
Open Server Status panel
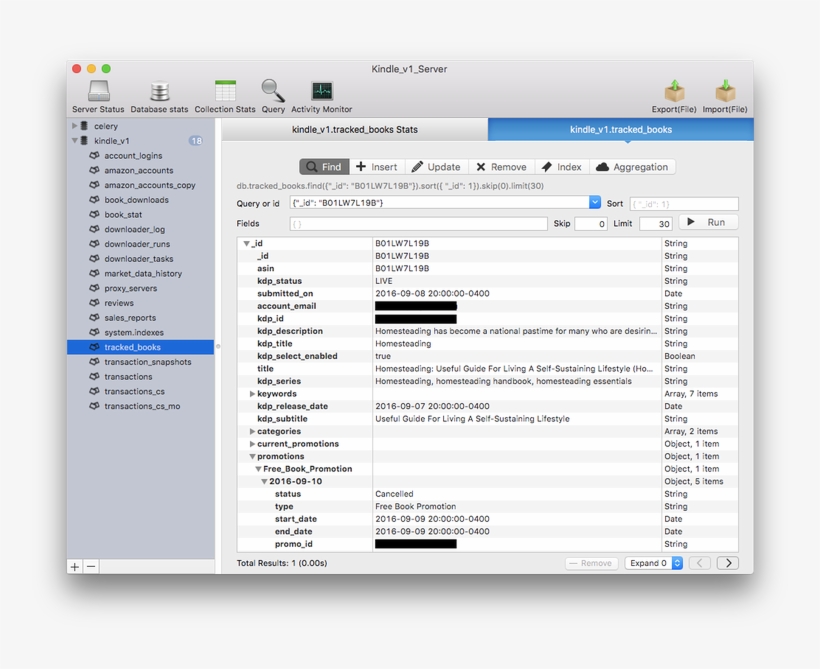(97, 92)
